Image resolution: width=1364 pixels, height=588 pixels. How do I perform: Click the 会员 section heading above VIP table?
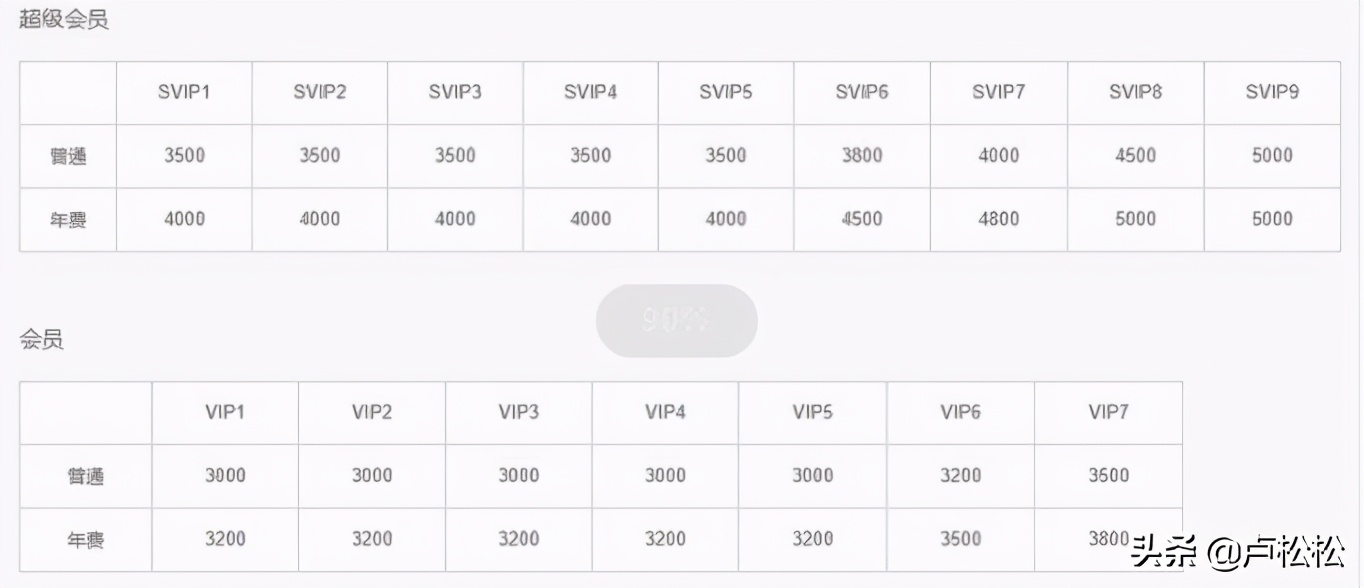(42, 340)
